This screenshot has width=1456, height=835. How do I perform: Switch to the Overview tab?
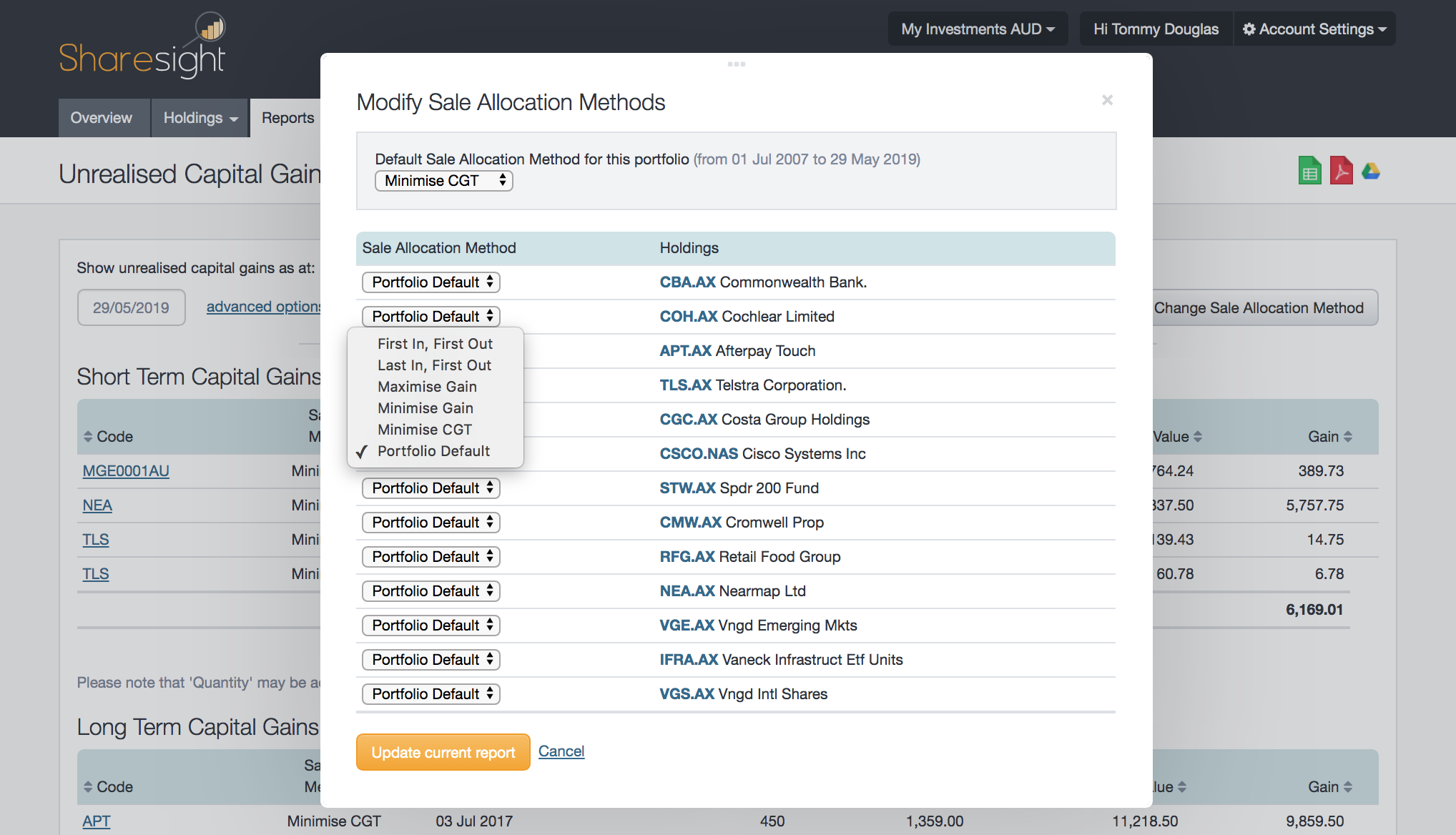[x=102, y=117]
